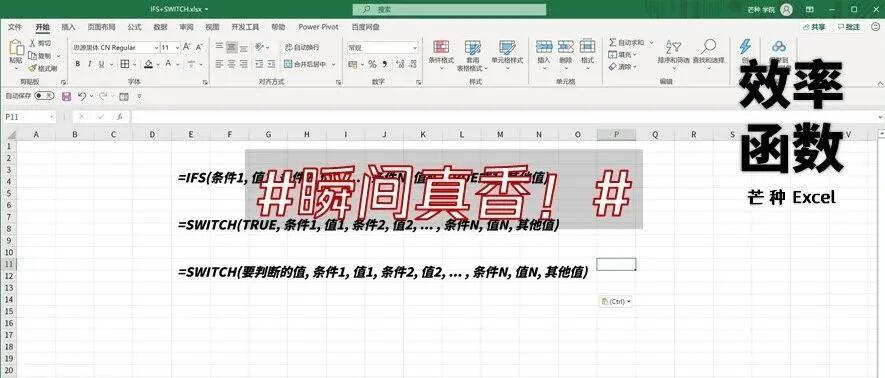Set top vertical alignment
Image resolution: width=885 pixels, height=378 pixels.
(x=219, y=47)
